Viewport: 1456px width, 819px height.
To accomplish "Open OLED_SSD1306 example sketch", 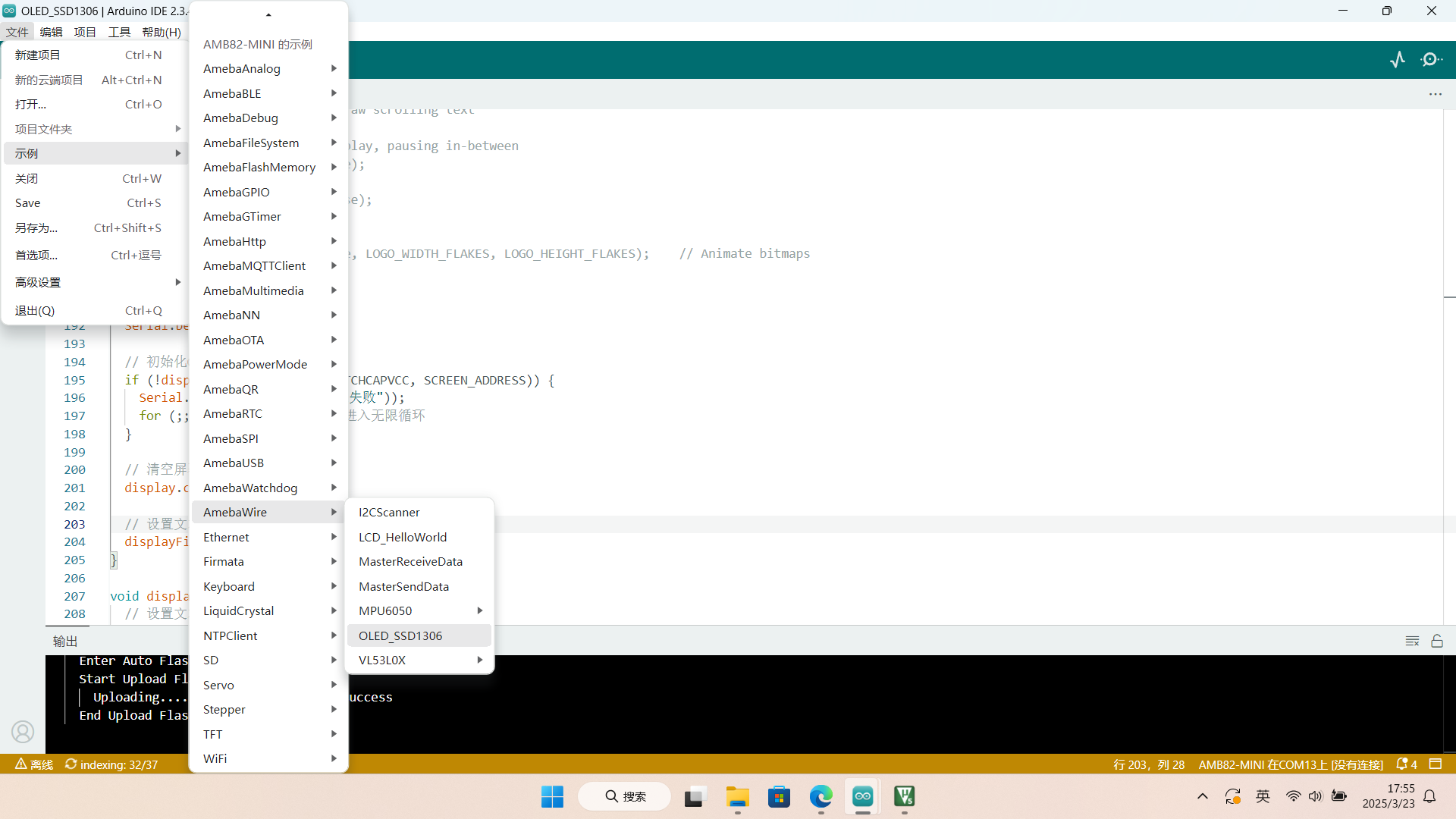I will pyautogui.click(x=419, y=635).
